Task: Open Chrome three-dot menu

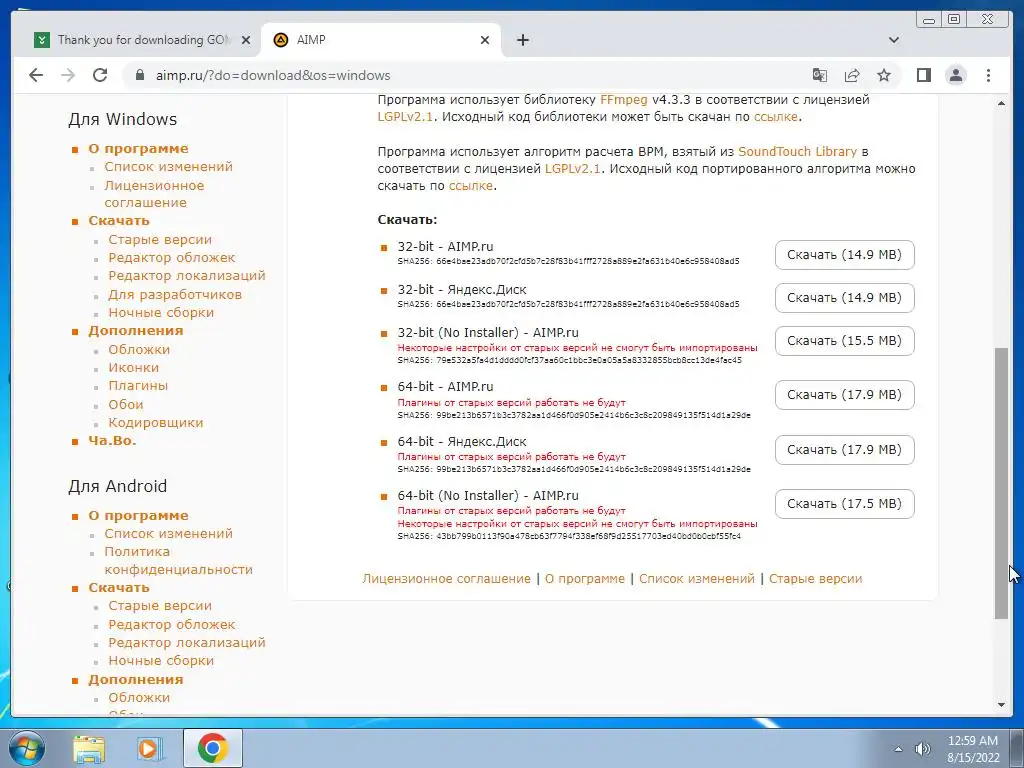Action: tap(988, 75)
